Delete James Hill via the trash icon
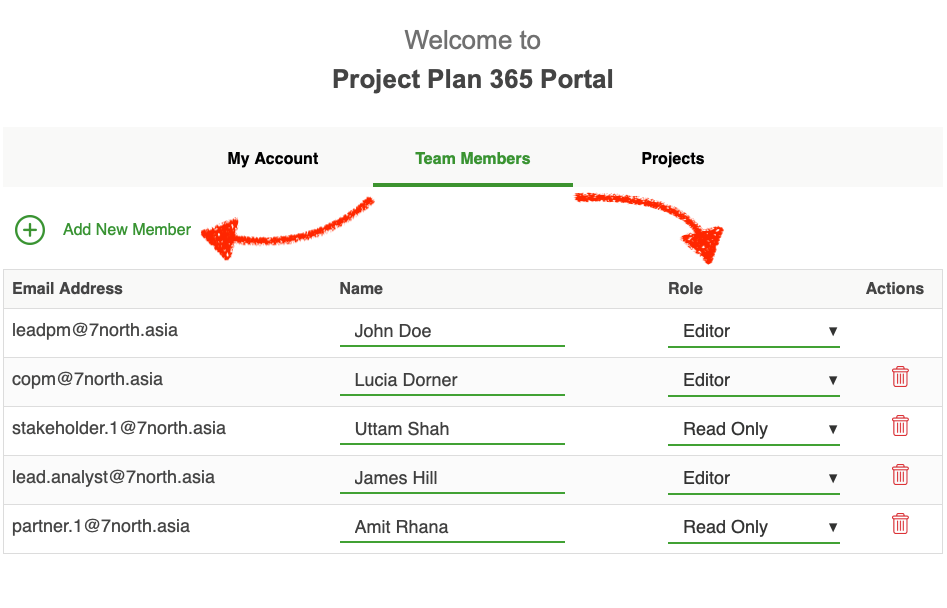The image size is (947, 608). (x=900, y=475)
